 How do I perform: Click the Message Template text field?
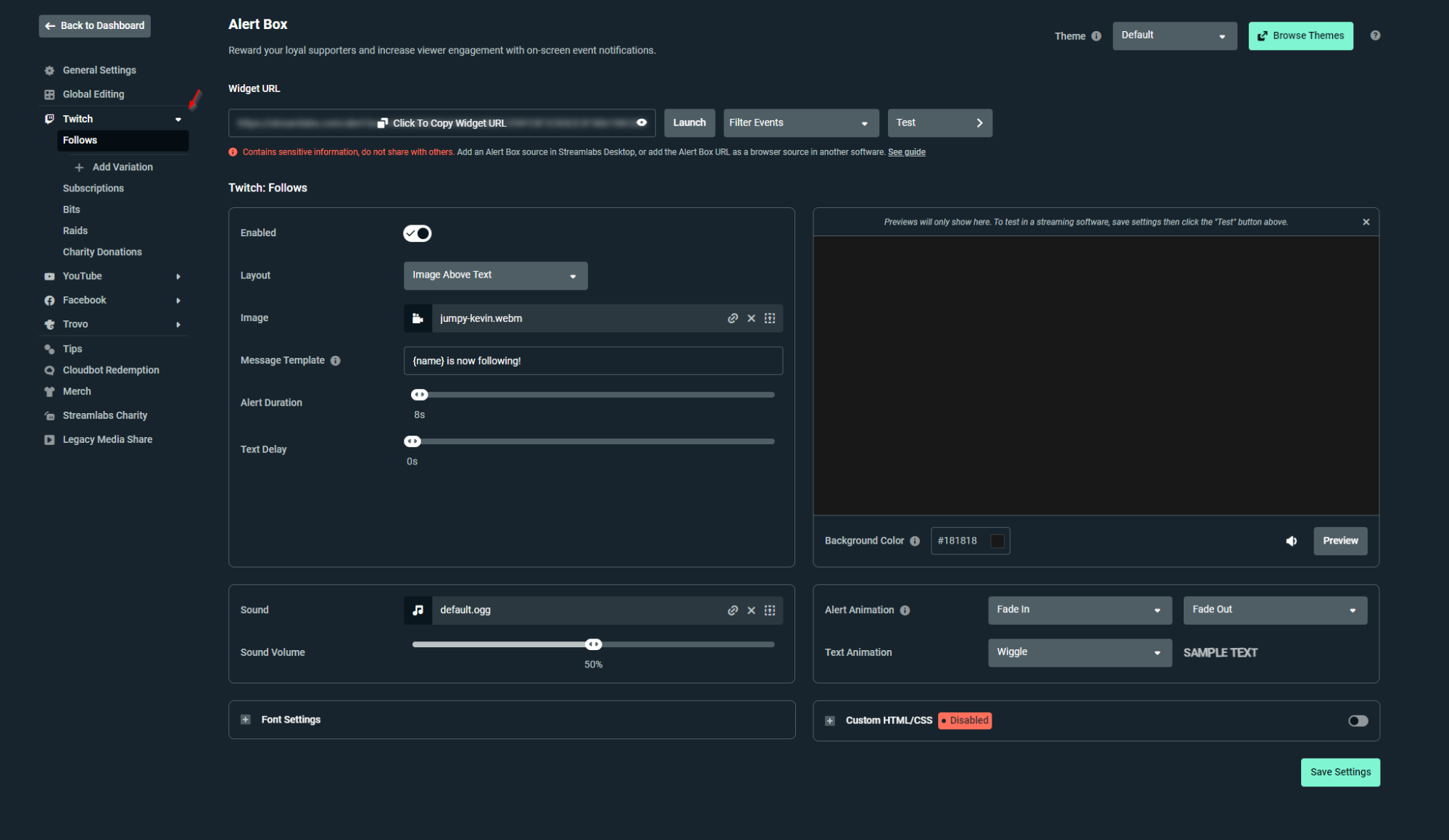point(592,361)
